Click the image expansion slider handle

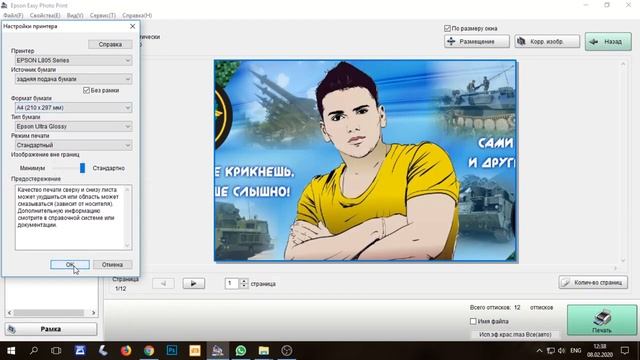(82, 168)
